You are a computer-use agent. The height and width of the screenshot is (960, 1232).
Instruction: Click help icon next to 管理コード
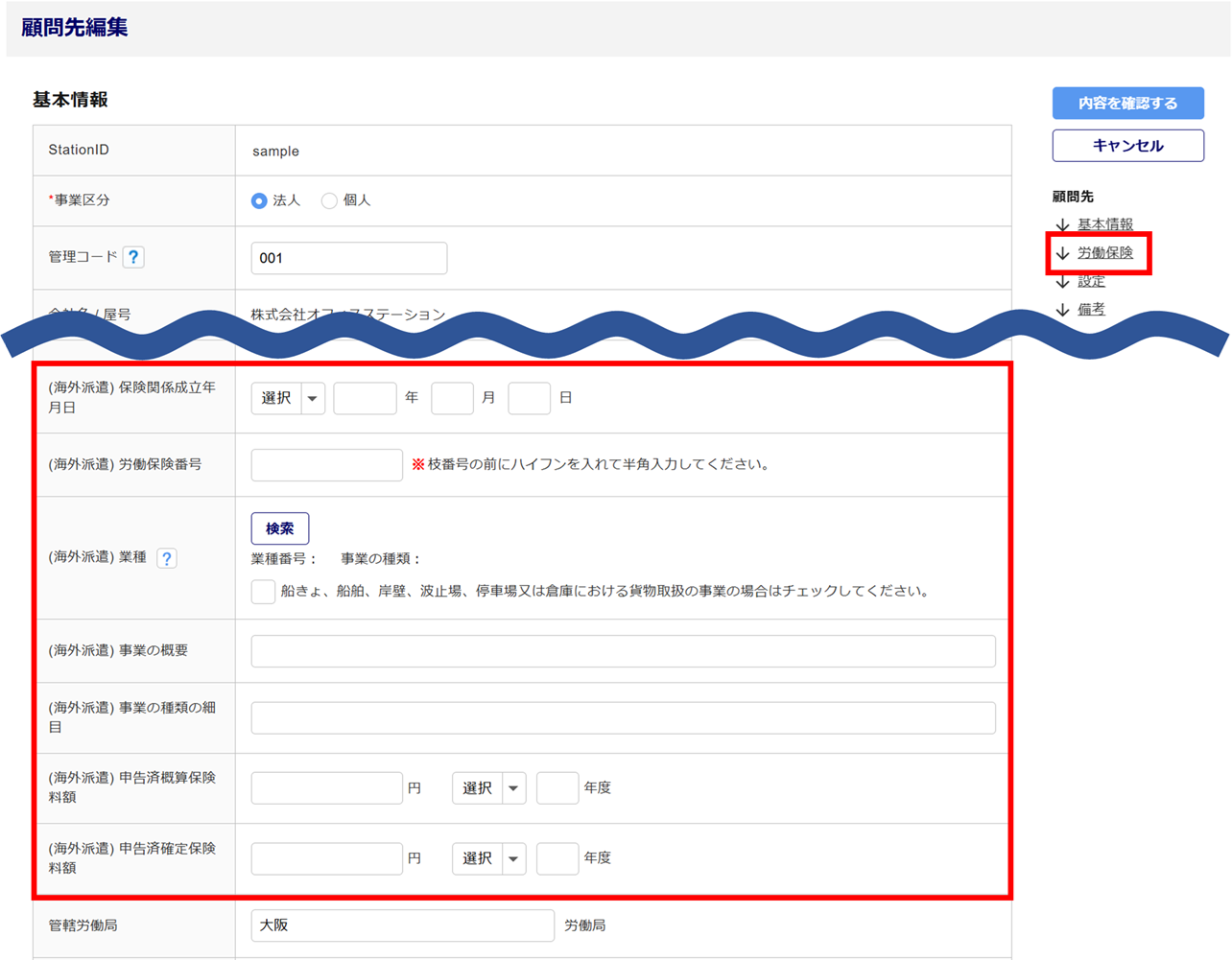133,257
